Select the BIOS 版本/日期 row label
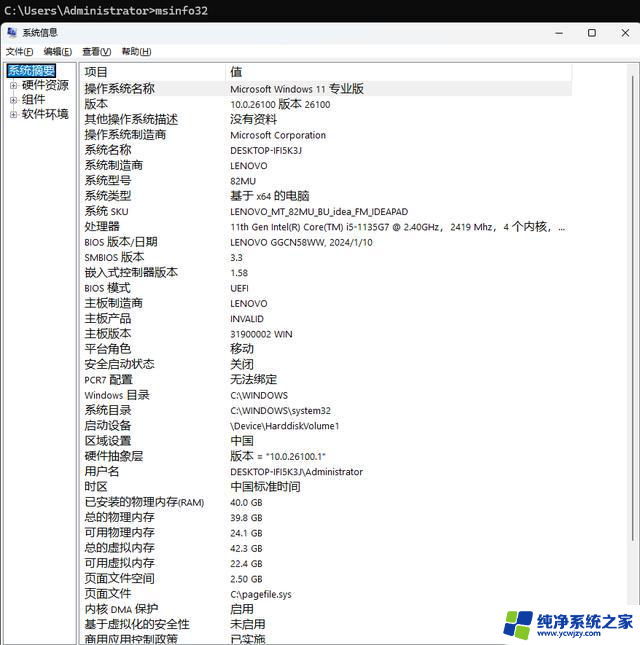The image size is (640, 645). (x=121, y=242)
